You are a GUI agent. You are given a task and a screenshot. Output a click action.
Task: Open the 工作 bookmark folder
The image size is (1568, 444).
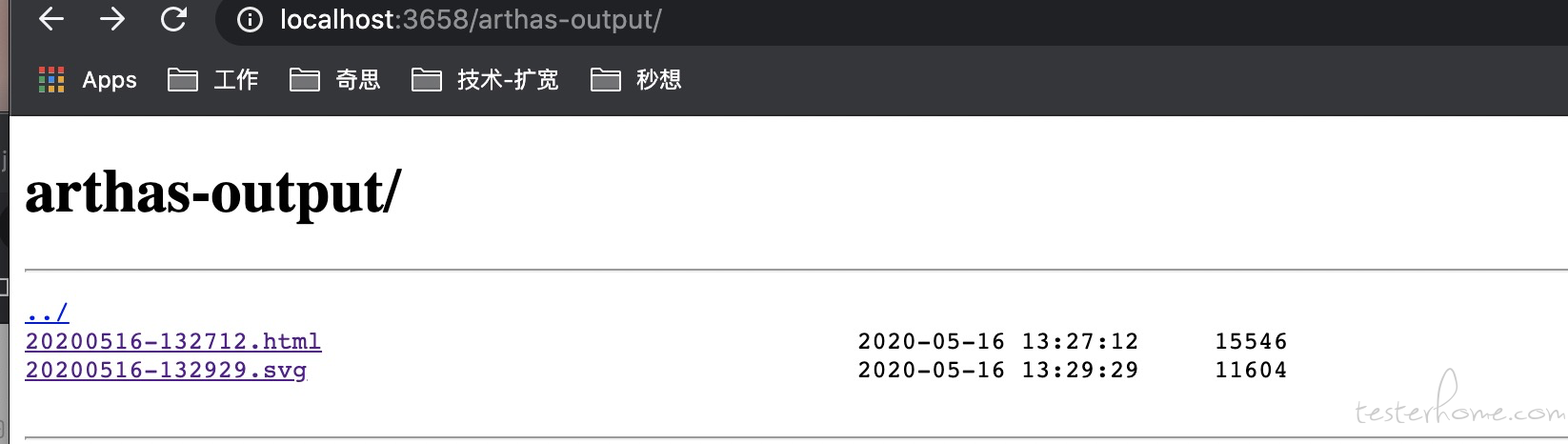pos(213,80)
